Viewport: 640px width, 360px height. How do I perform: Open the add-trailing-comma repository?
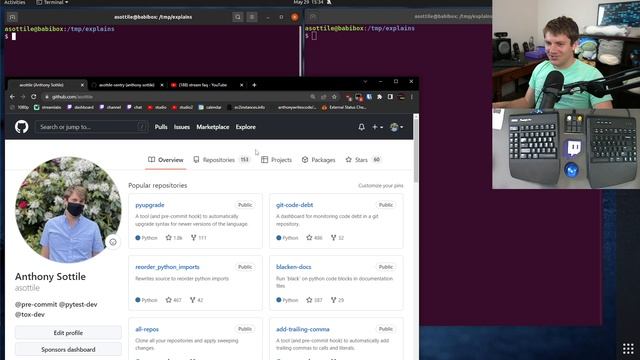click(x=302, y=329)
